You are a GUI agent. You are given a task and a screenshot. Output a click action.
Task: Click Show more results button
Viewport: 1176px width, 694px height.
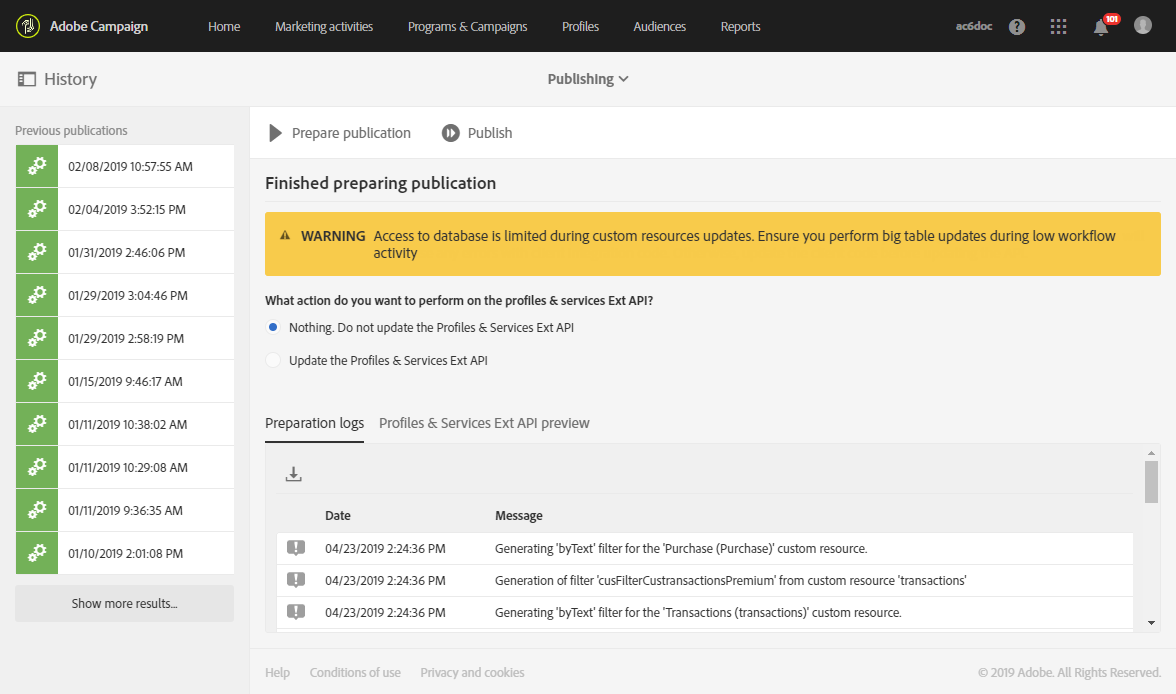pyautogui.click(x=124, y=603)
